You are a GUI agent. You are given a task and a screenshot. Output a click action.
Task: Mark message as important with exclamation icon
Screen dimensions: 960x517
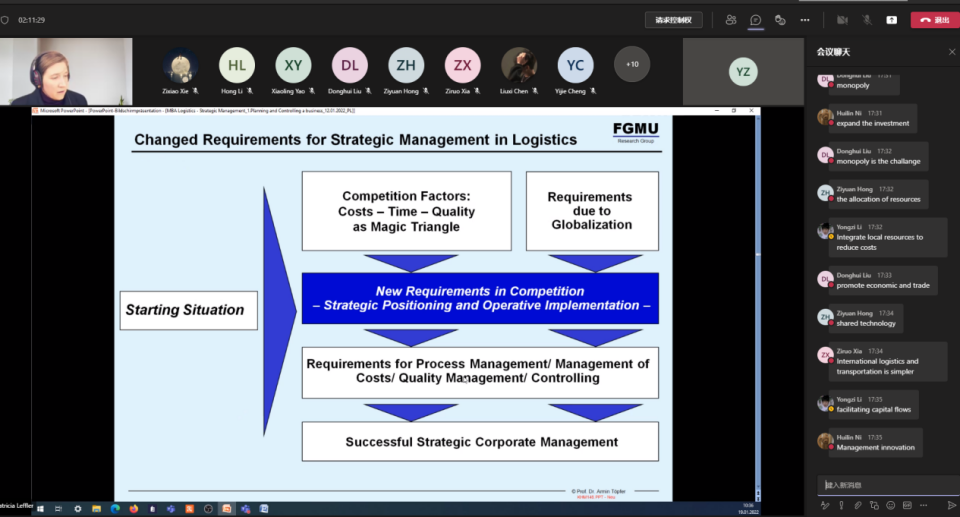(841, 505)
